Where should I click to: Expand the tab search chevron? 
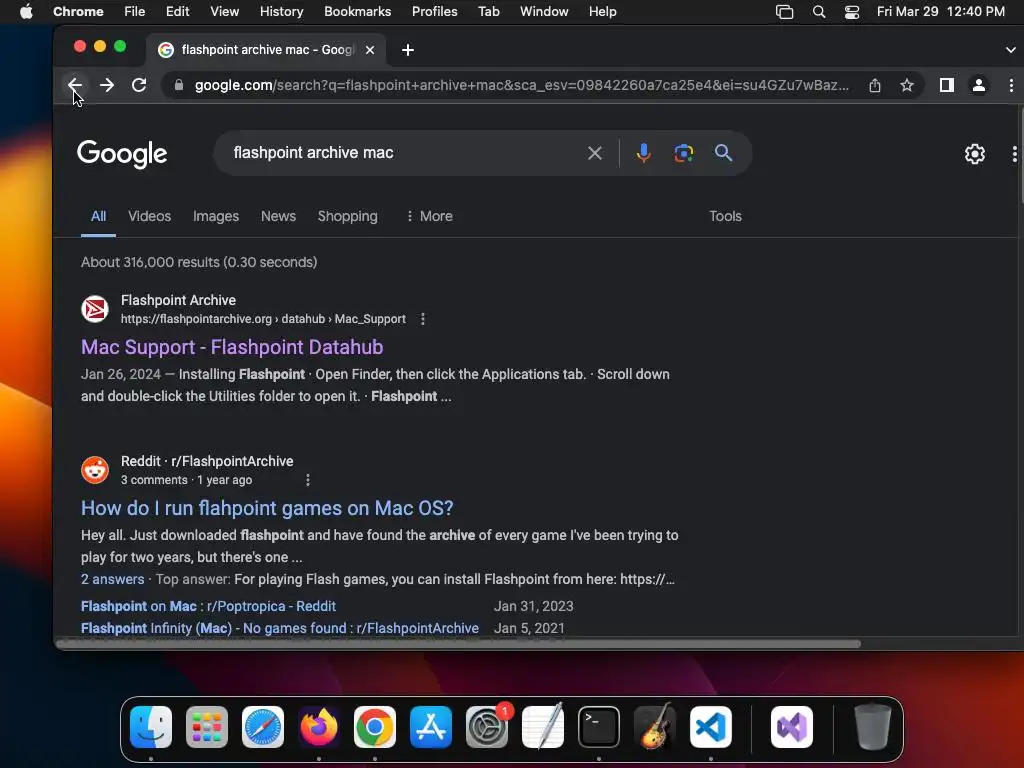[1010, 50]
